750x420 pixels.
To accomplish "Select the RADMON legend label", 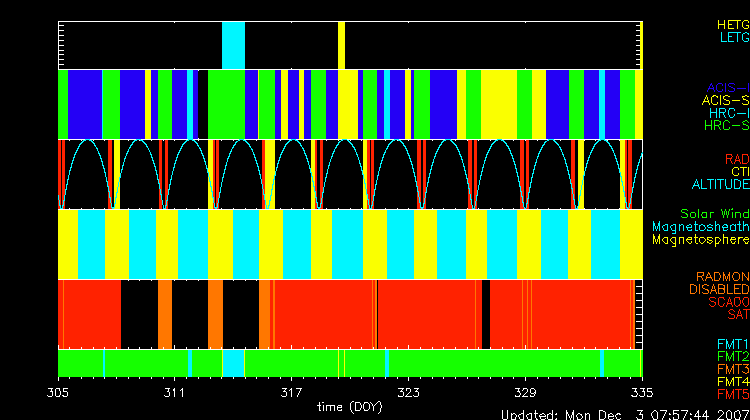I will point(723,277).
